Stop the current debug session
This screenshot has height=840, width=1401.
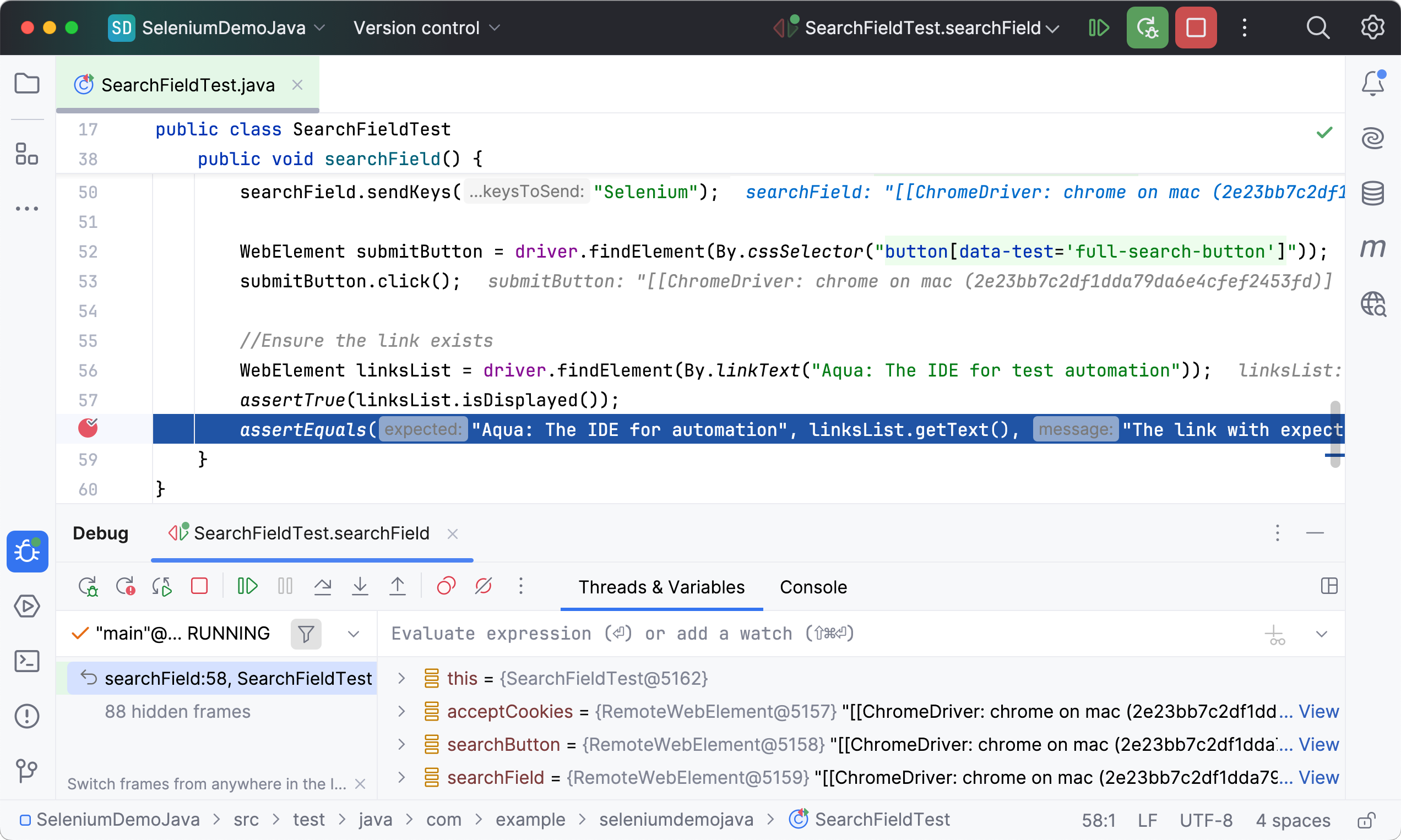(x=199, y=586)
